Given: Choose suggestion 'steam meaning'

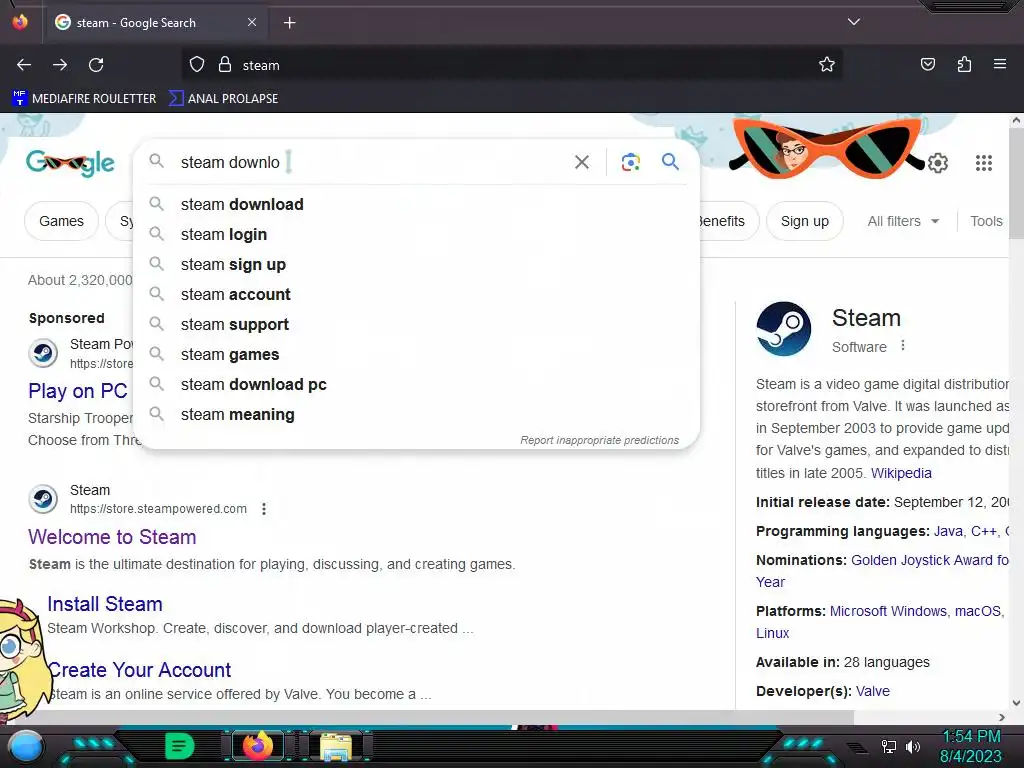Looking at the screenshot, I should click(x=416, y=415).
